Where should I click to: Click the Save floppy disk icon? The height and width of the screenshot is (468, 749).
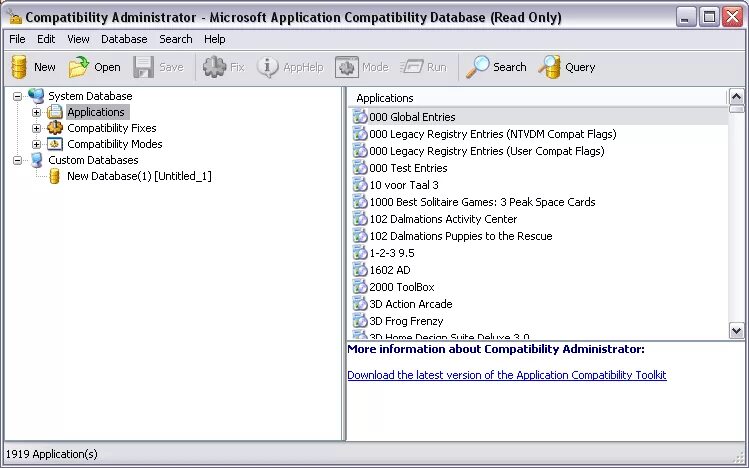(x=143, y=67)
